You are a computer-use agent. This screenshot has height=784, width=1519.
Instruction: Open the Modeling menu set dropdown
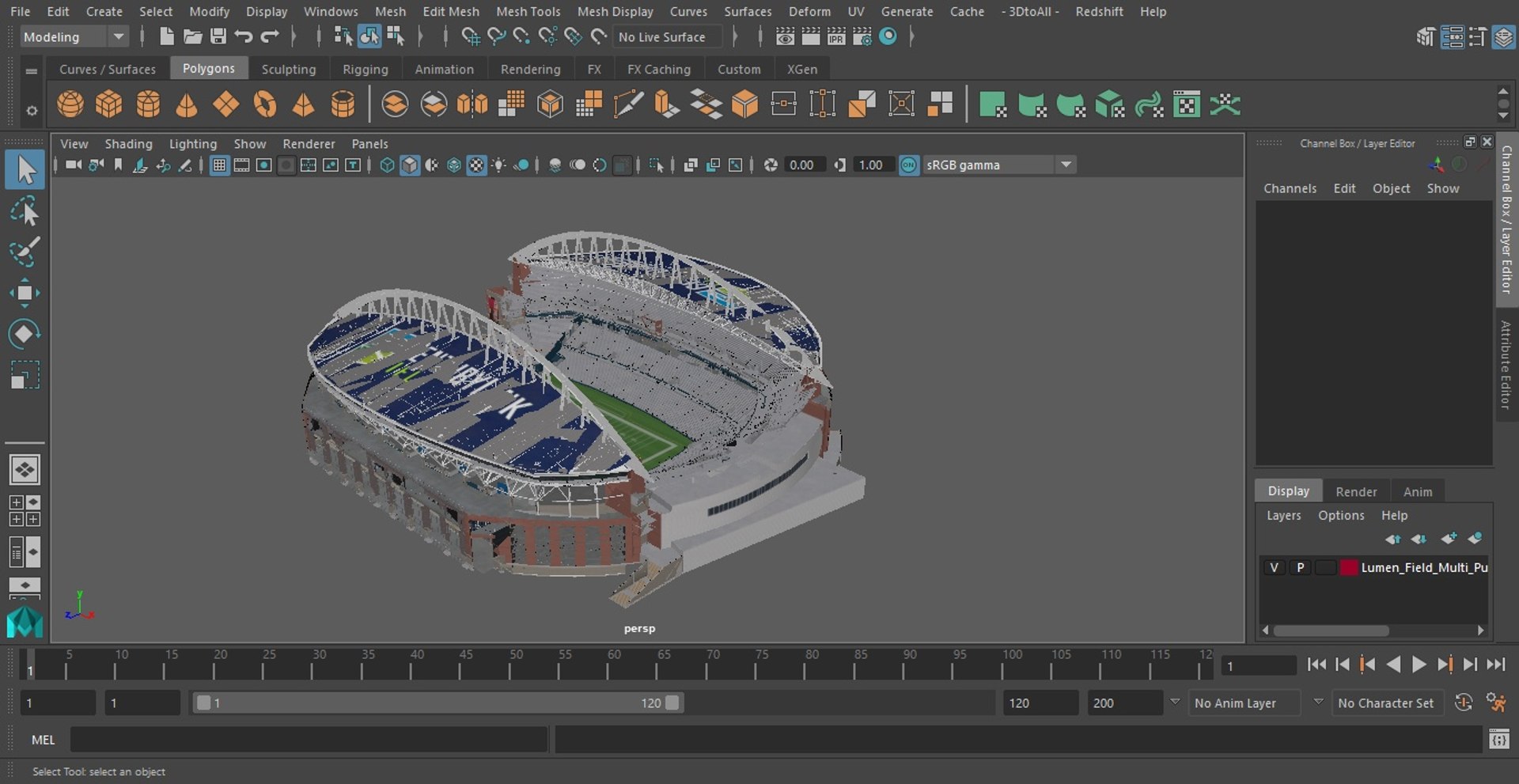74,36
